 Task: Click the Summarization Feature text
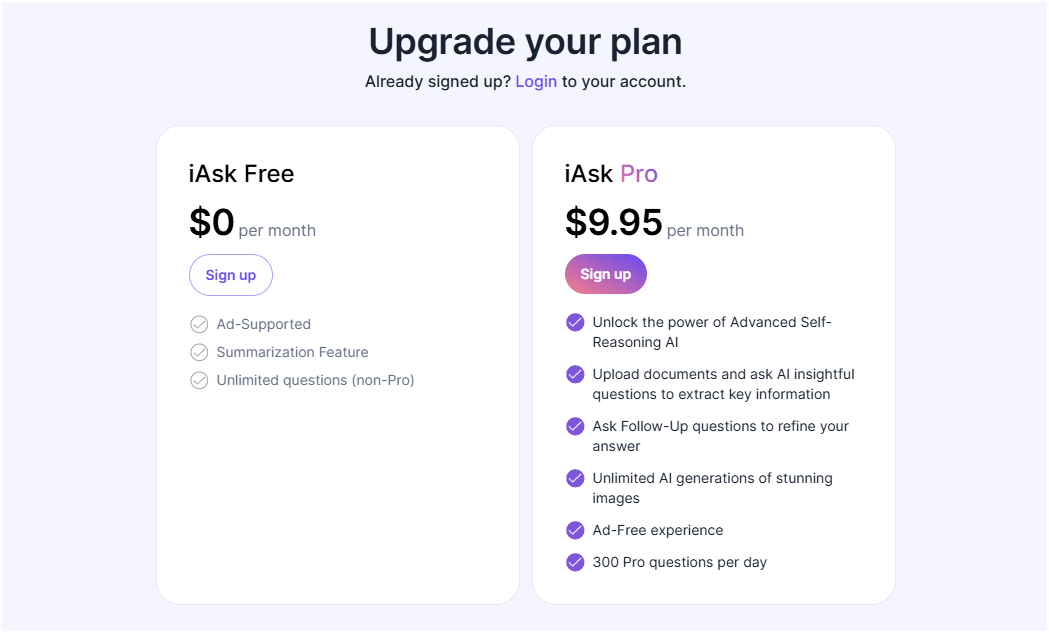pyautogui.click(x=292, y=352)
